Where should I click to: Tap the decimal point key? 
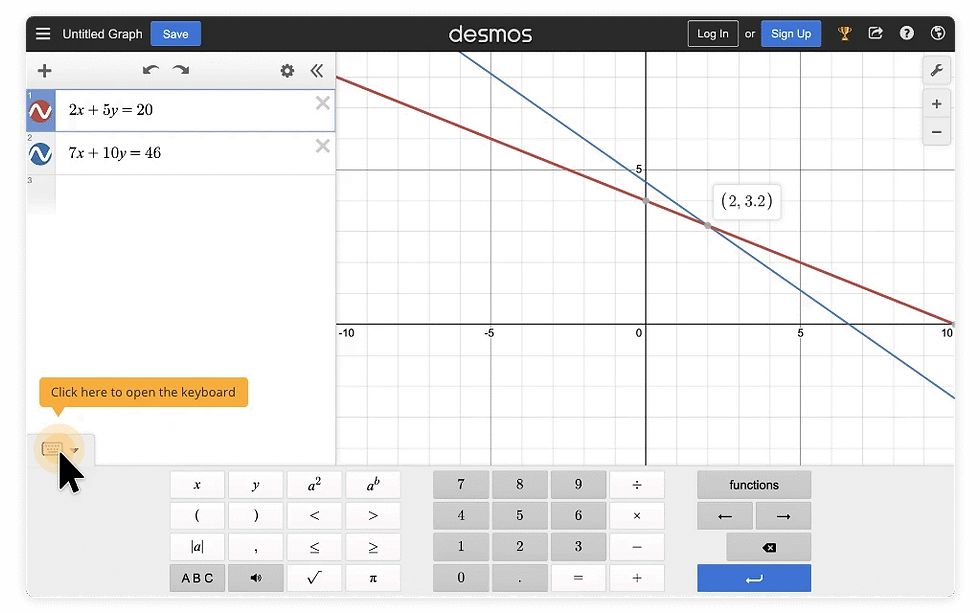tap(519, 578)
